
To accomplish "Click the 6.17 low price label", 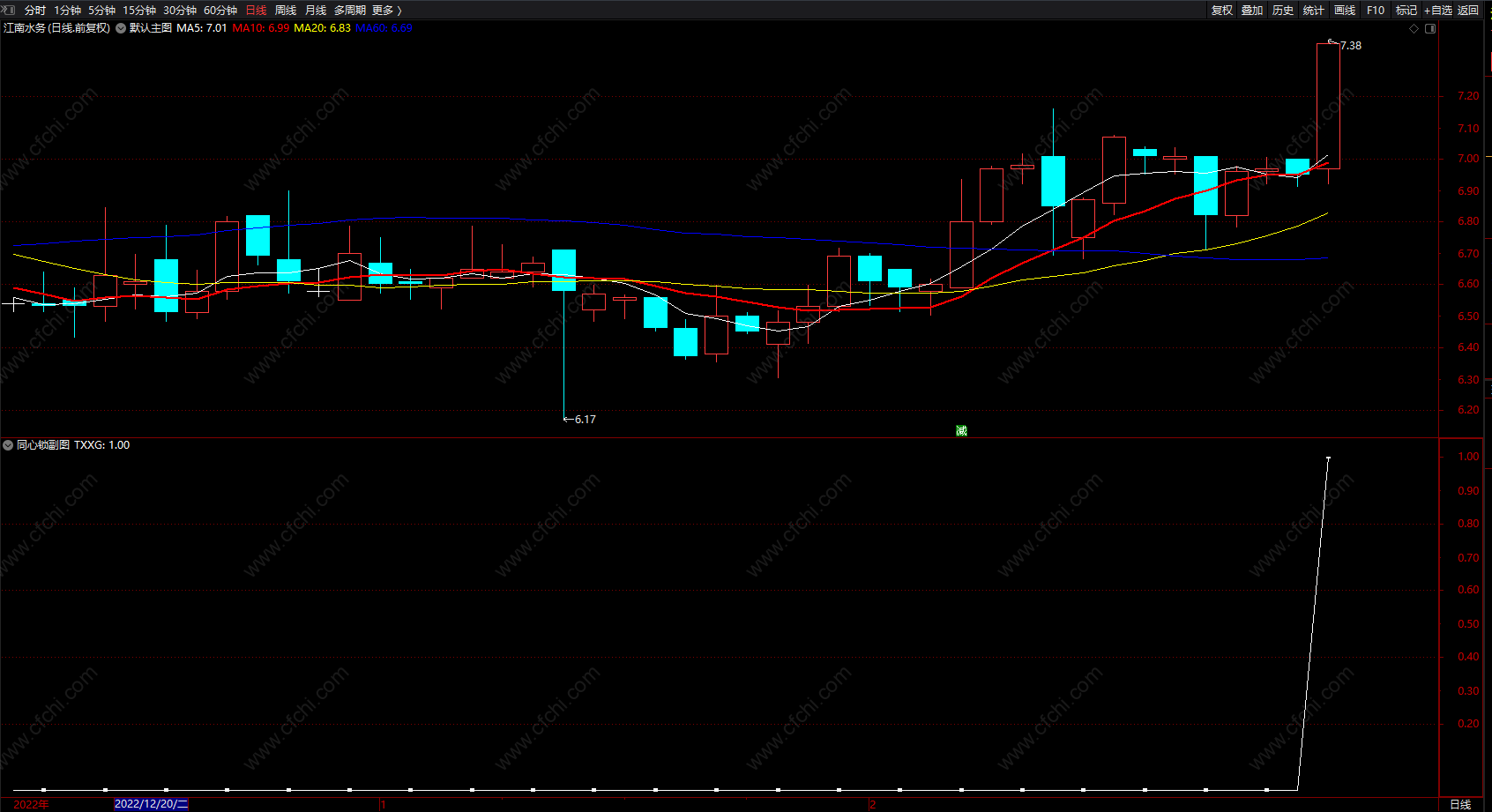I will (x=586, y=420).
